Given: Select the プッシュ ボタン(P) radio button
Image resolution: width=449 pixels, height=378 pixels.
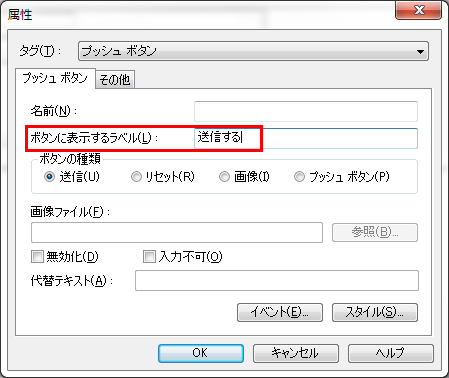Looking at the screenshot, I should point(299,176).
